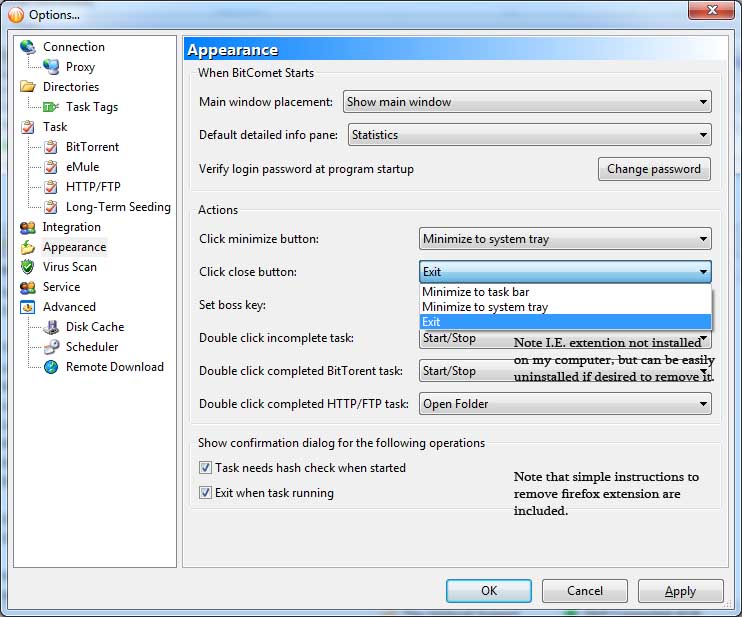Screen dimensions: 742x617
Task: Click the Connection globe icon
Action: pyautogui.click(x=28, y=47)
